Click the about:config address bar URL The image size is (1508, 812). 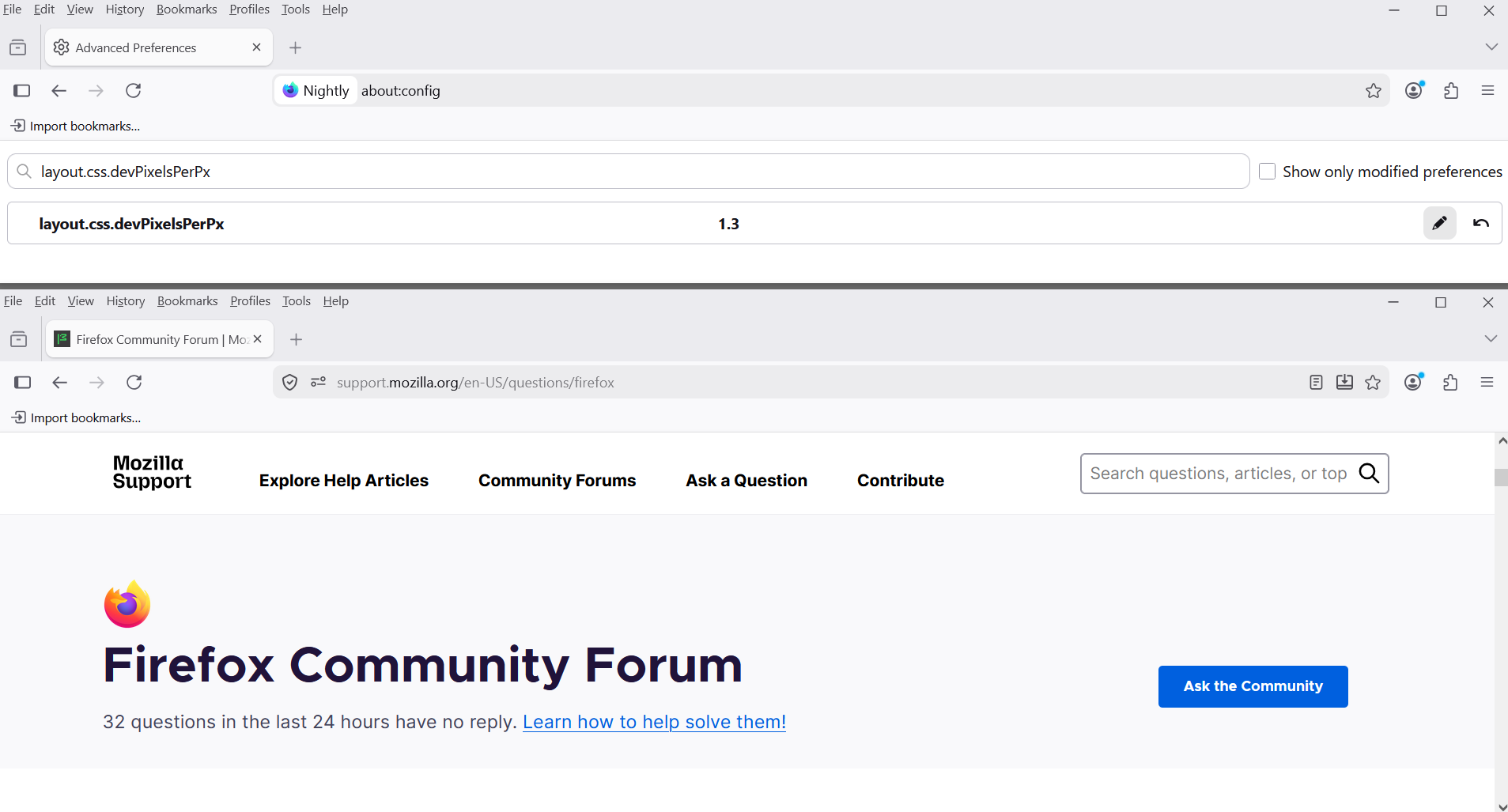pos(401,91)
